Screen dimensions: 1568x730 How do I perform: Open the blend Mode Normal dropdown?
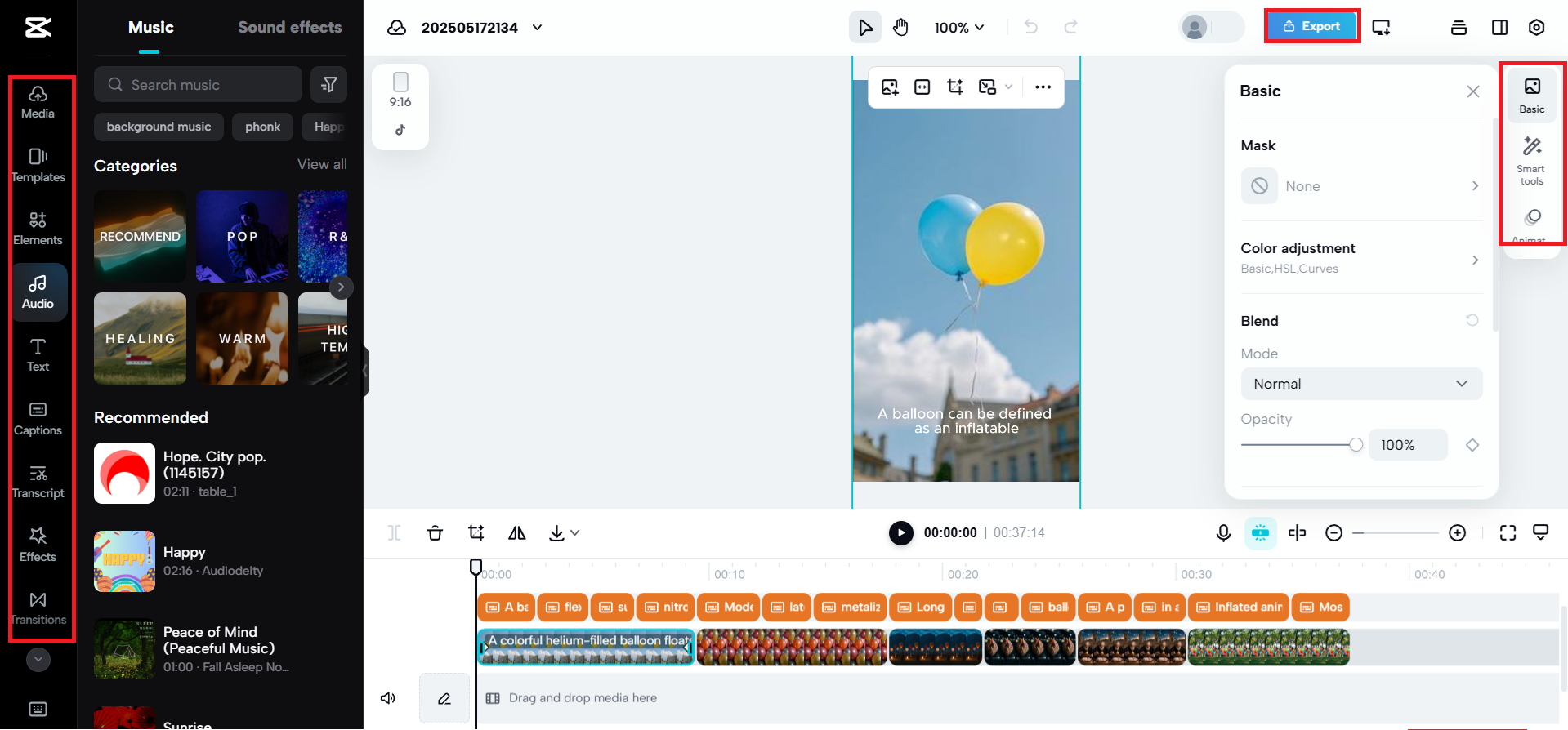click(1361, 384)
